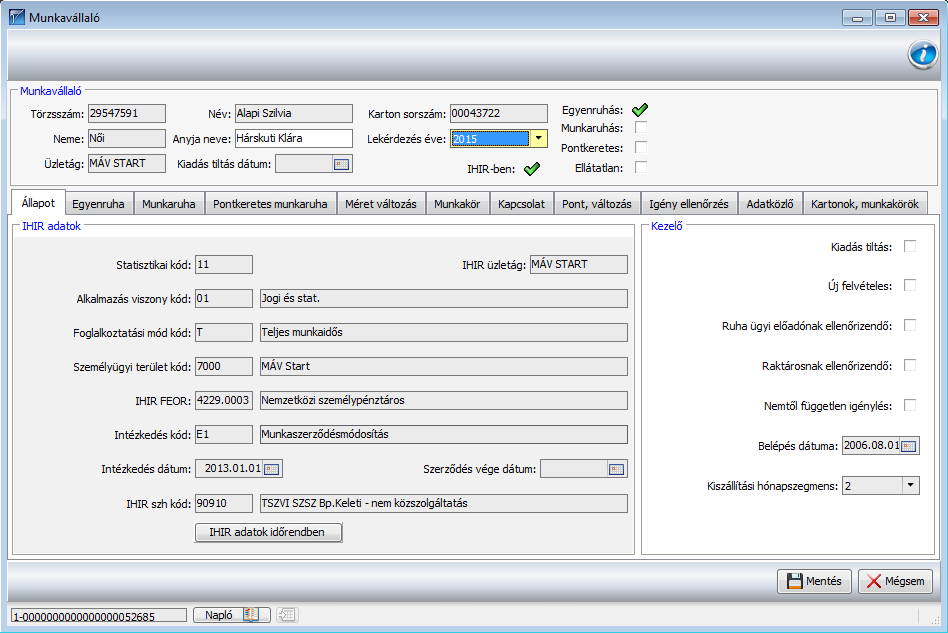Open the Munkaruha tab

pyautogui.click(x=169, y=204)
